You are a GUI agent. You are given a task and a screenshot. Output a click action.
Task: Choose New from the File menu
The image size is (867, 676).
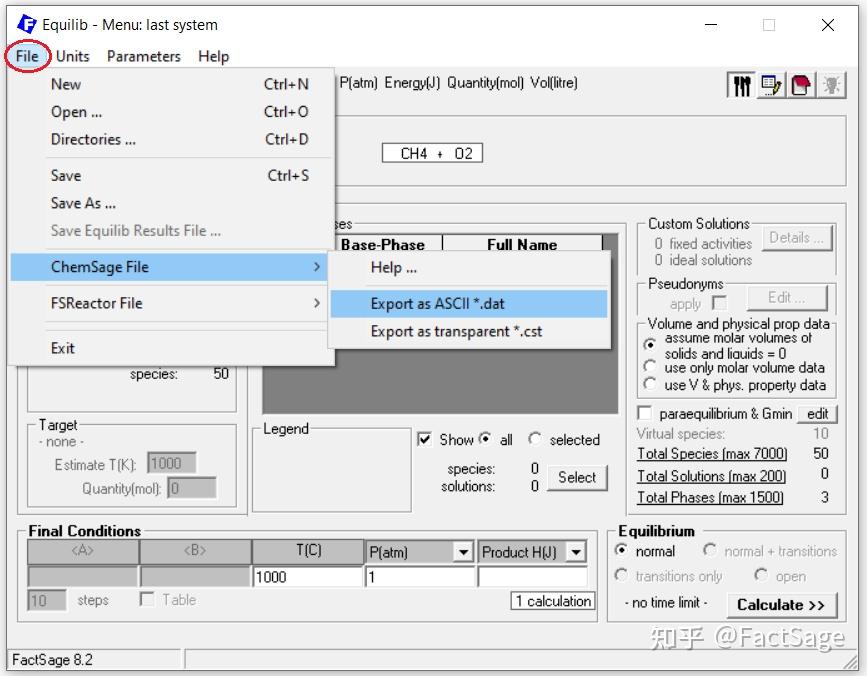tap(173, 84)
